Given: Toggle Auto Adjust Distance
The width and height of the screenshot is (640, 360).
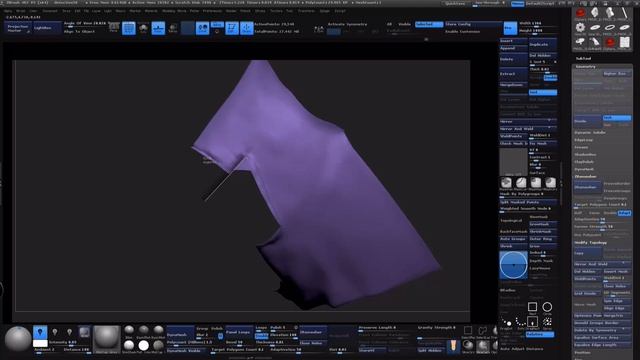Looking at the screenshot, I should (x=522, y=349).
